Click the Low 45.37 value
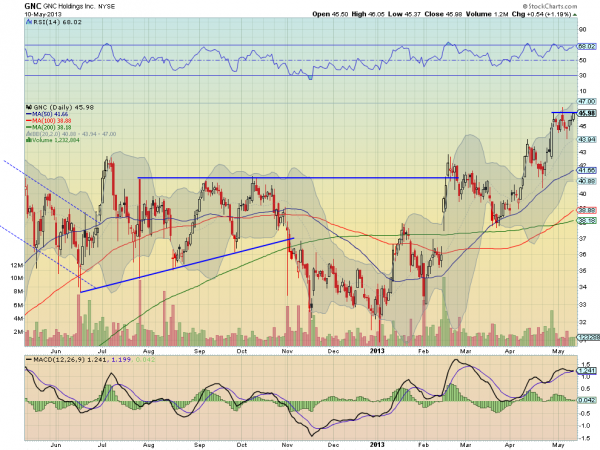This screenshot has height=450, width=600. [x=404, y=14]
